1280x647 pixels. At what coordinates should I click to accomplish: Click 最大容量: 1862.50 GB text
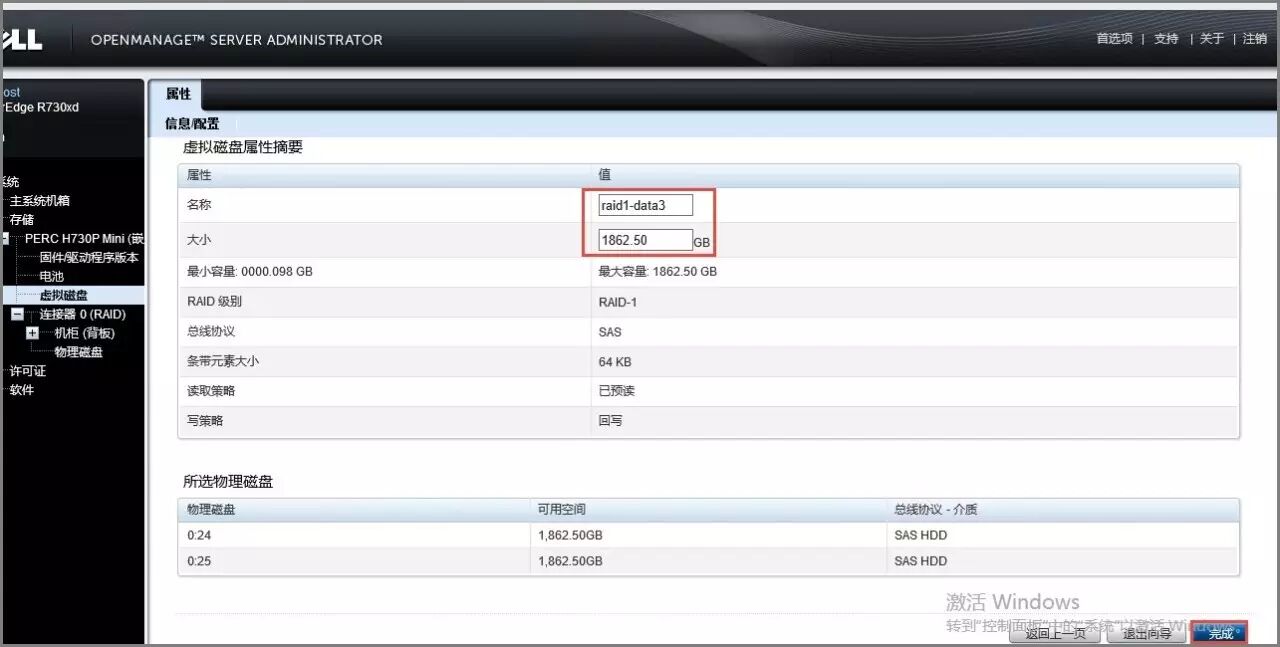click(x=658, y=272)
